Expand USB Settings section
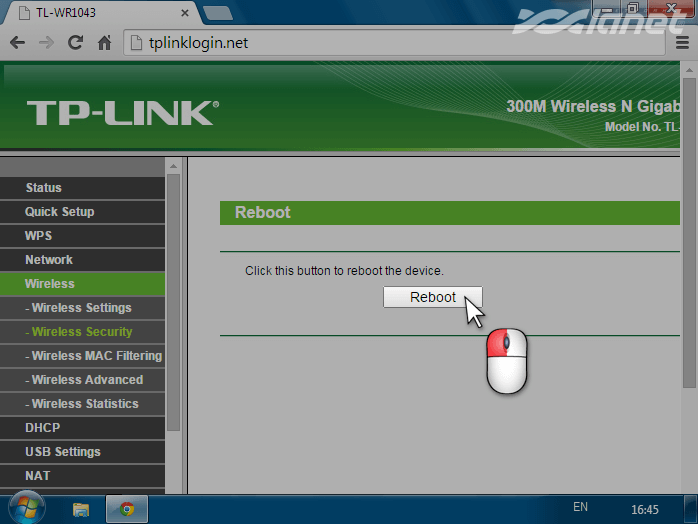 pos(63,452)
